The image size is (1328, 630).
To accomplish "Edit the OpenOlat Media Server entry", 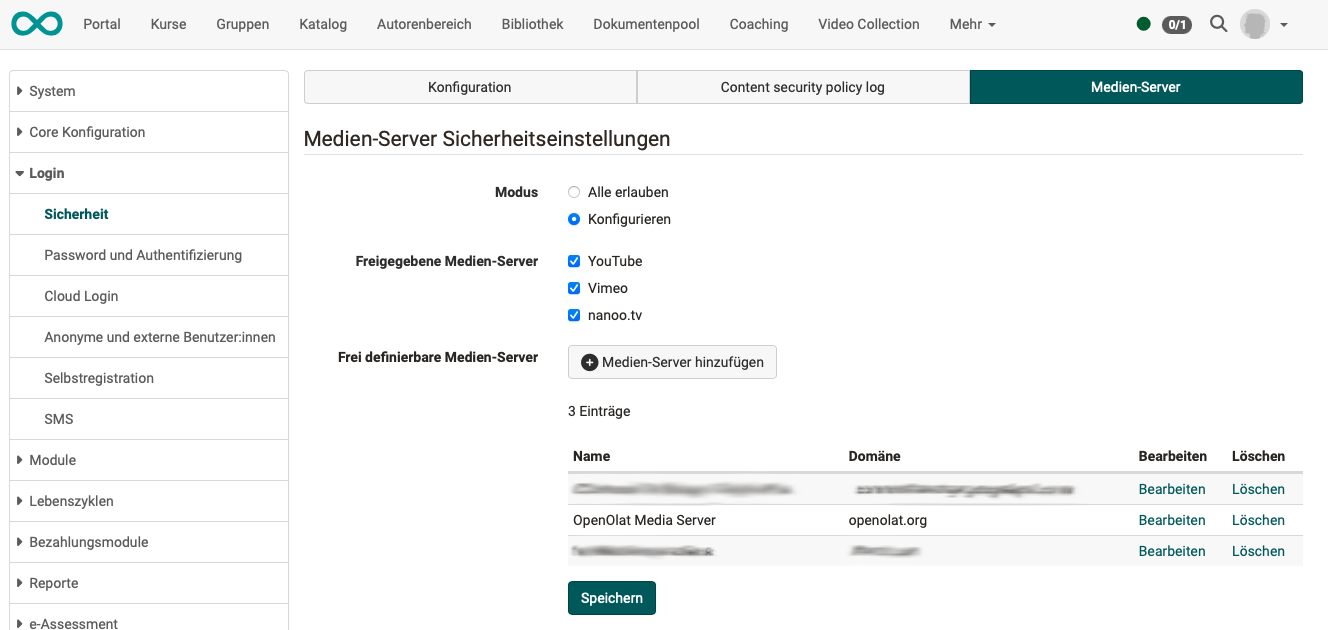I will coord(1171,520).
